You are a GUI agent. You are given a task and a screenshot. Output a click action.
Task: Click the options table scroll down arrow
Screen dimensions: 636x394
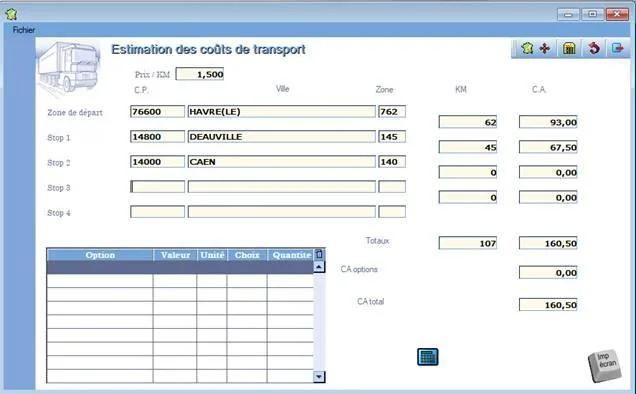click(x=319, y=377)
